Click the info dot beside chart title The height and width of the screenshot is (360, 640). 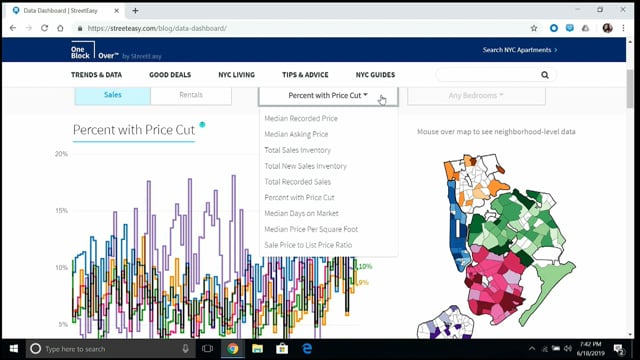coord(202,124)
